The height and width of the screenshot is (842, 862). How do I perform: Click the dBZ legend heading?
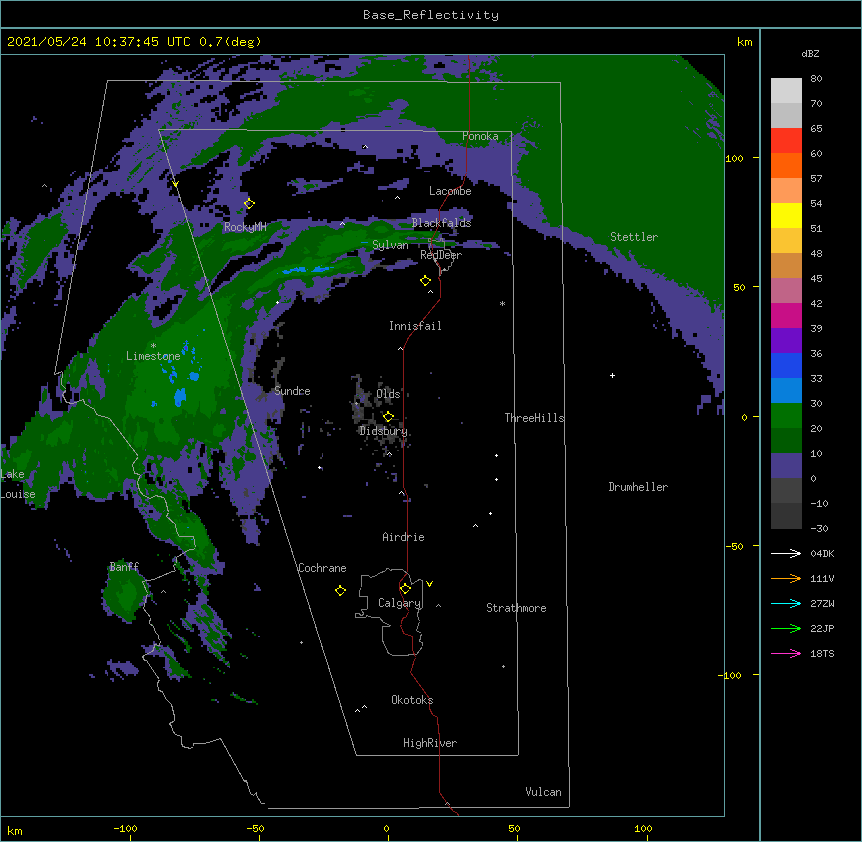pyautogui.click(x=810, y=54)
